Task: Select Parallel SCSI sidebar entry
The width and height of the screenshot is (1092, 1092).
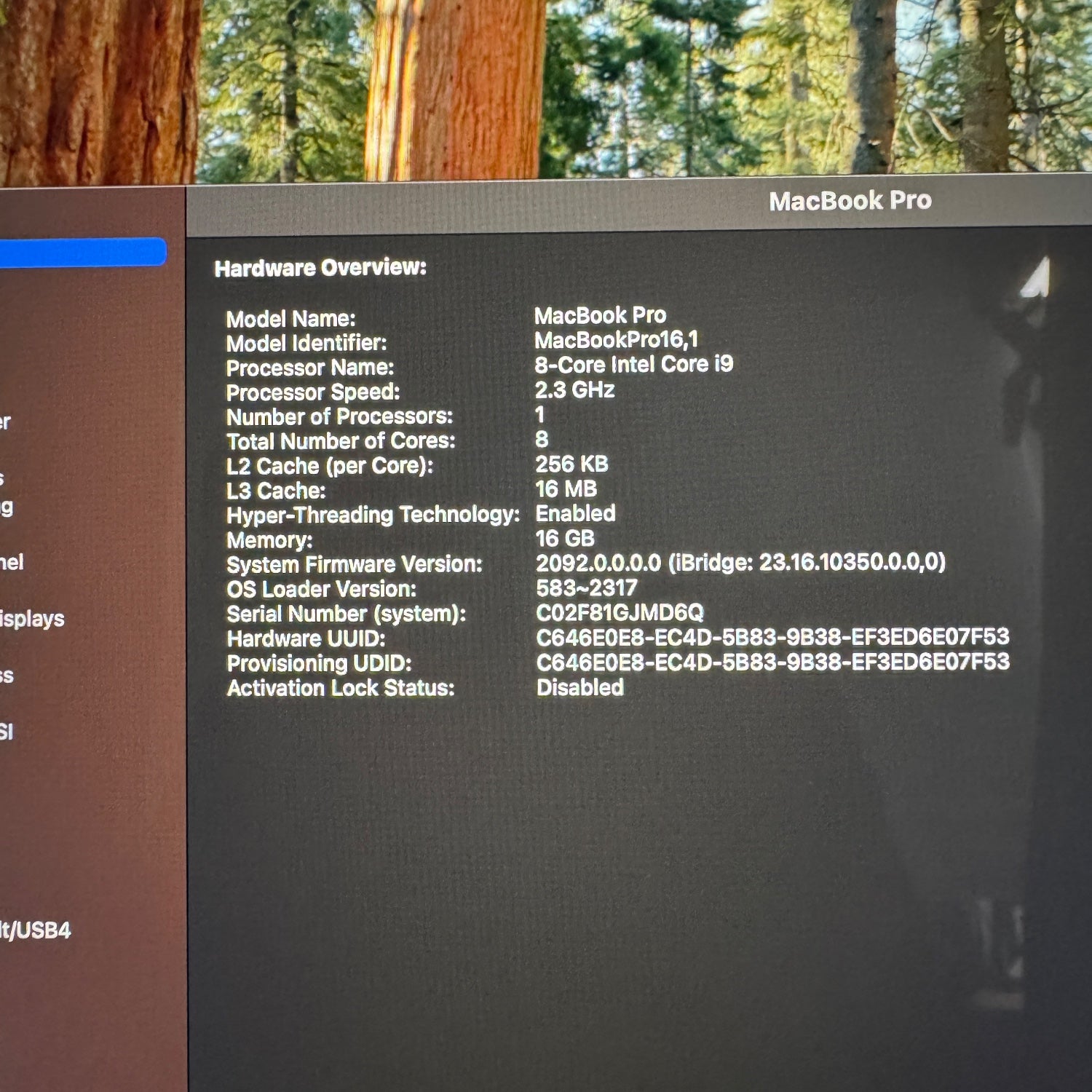Action: [7, 732]
